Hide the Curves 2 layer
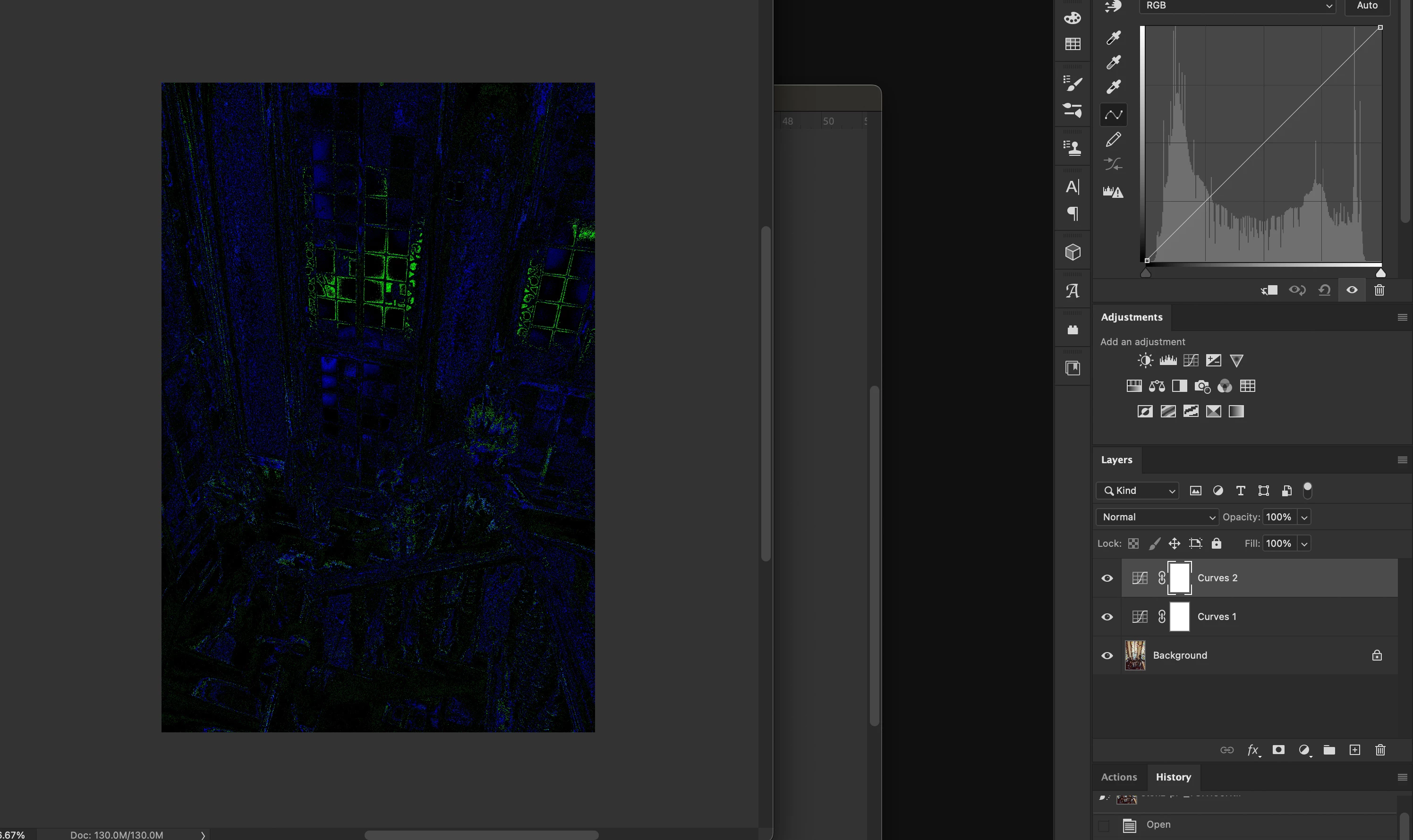The width and height of the screenshot is (1413, 840). [x=1107, y=578]
